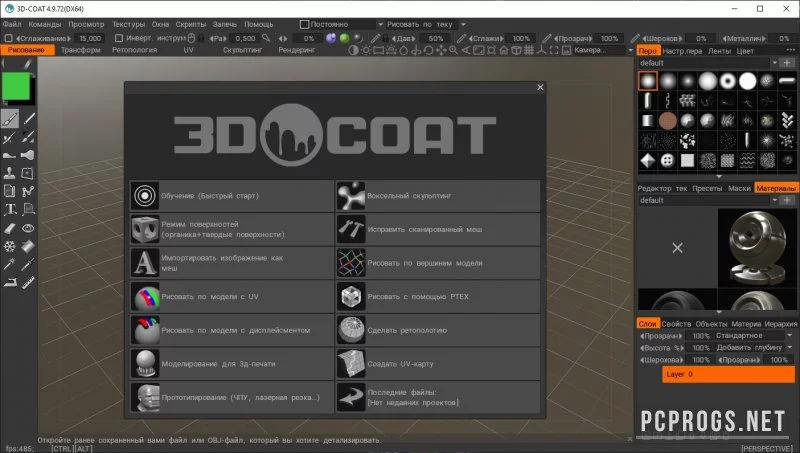Click the half-circle shading mode icon

pos(353,50)
